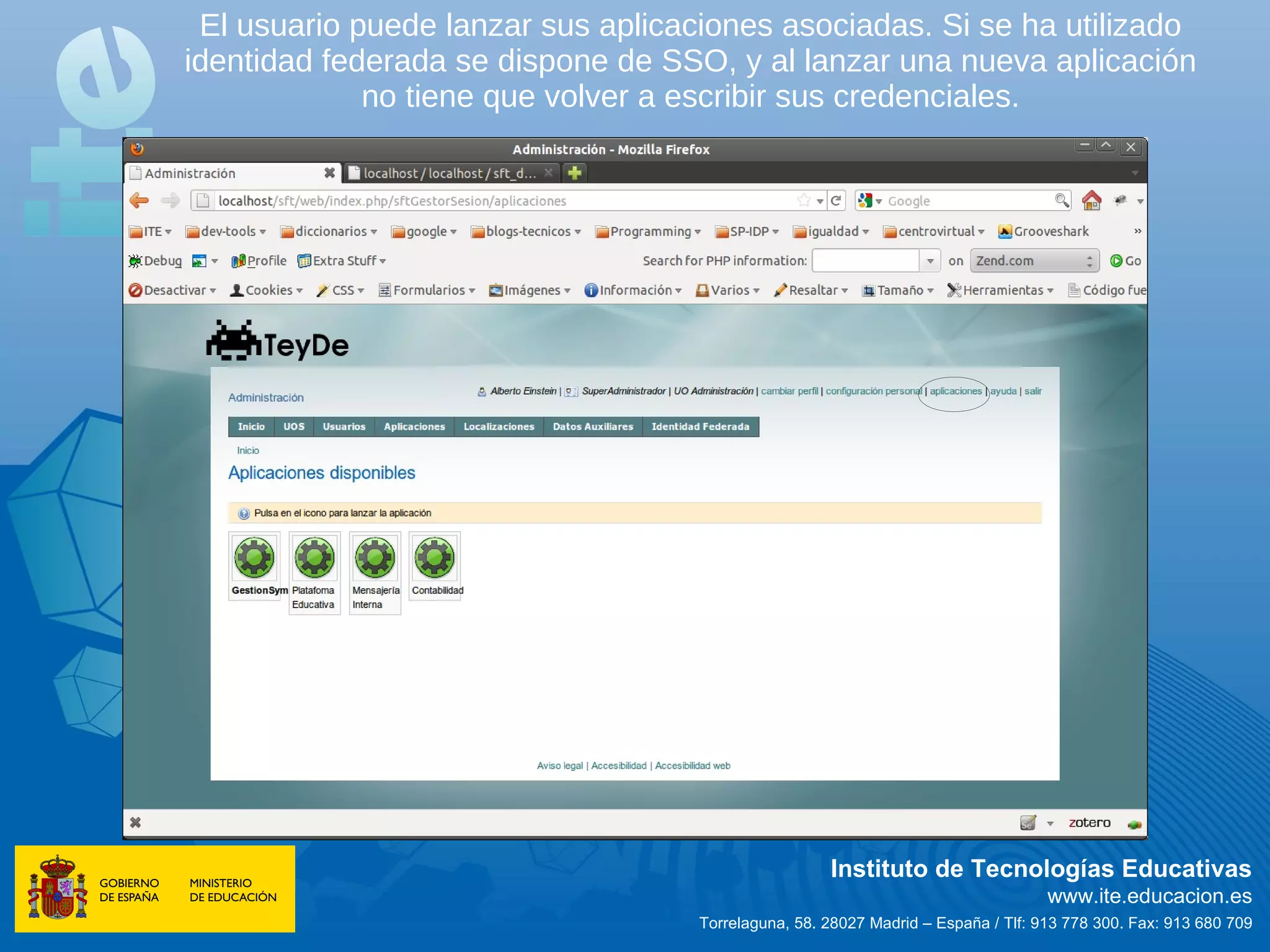Open the Zend.com site selector
Image resolution: width=1270 pixels, height=952 pixels.
pyautogui.click(x=1034, y=261)
